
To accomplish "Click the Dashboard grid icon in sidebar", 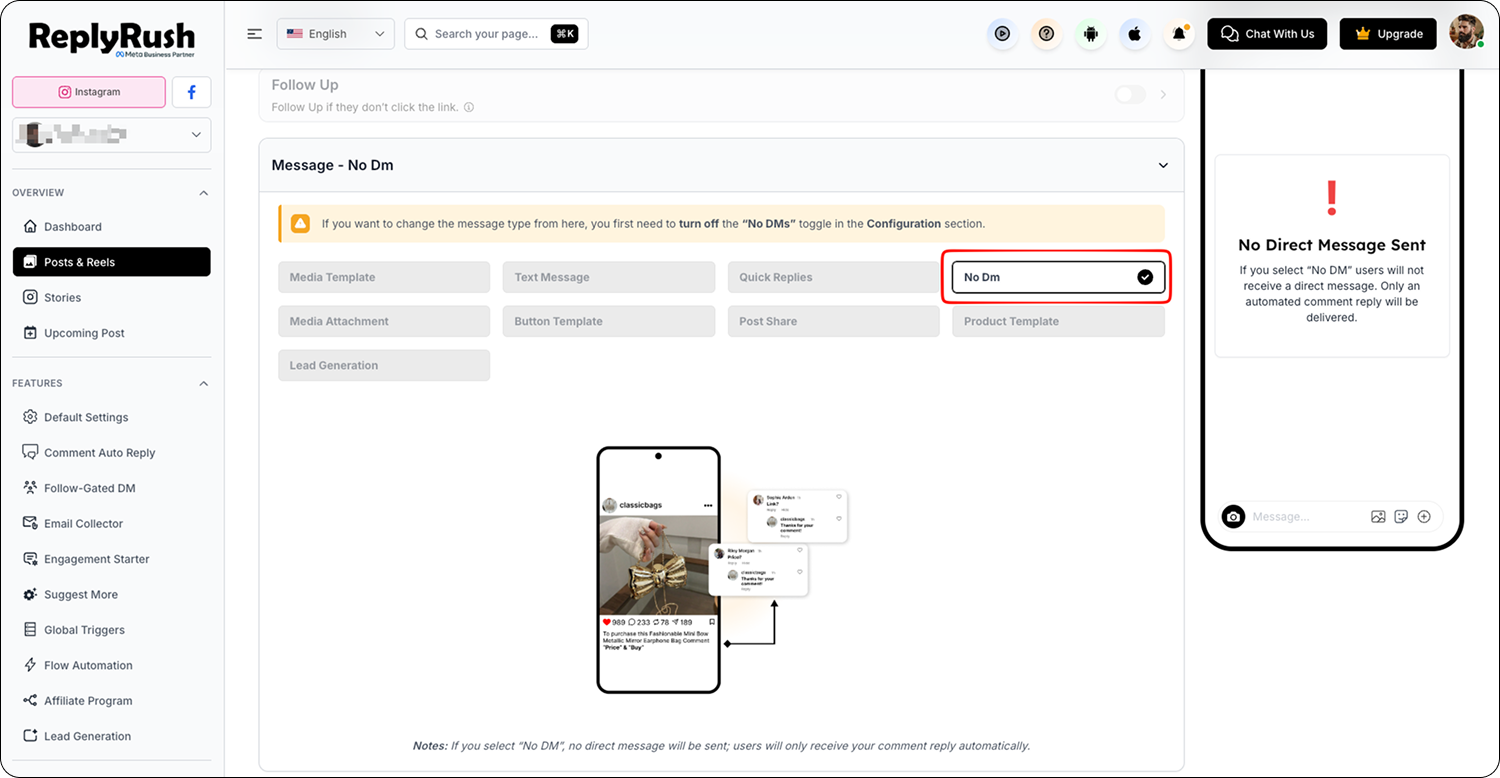I will click(x=29, y=226).
